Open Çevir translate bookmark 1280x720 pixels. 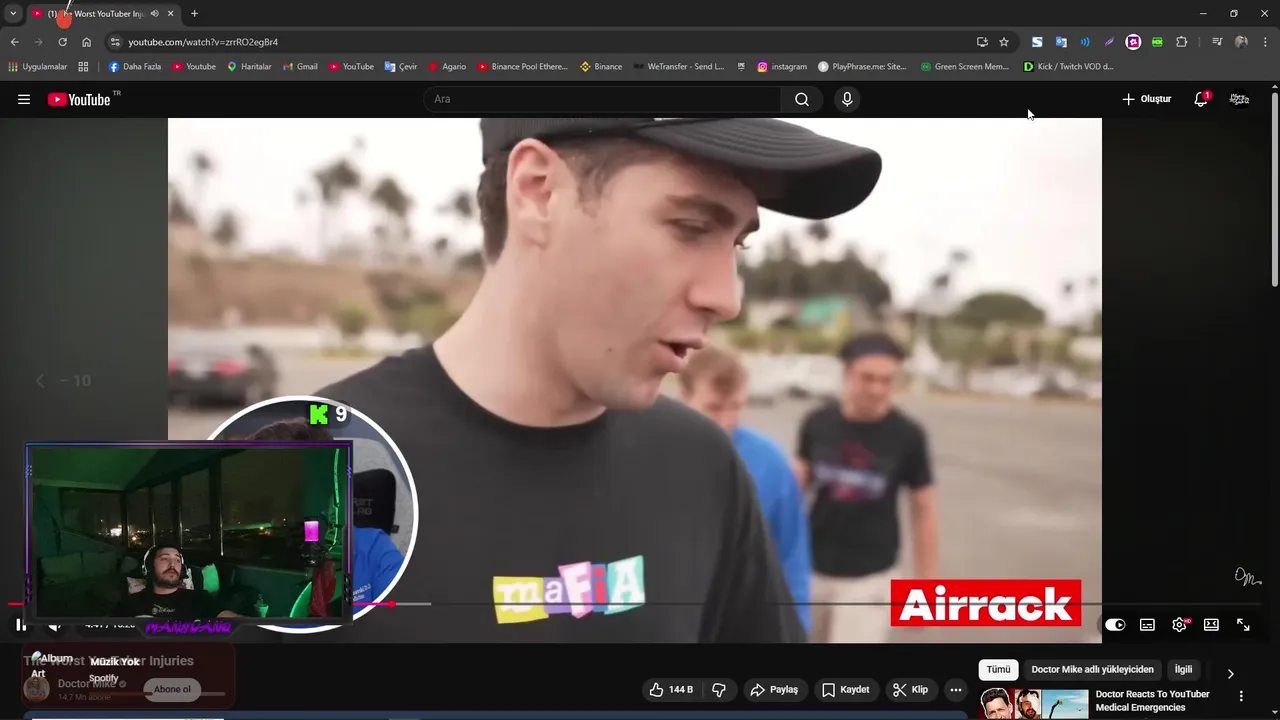(401, 67)
